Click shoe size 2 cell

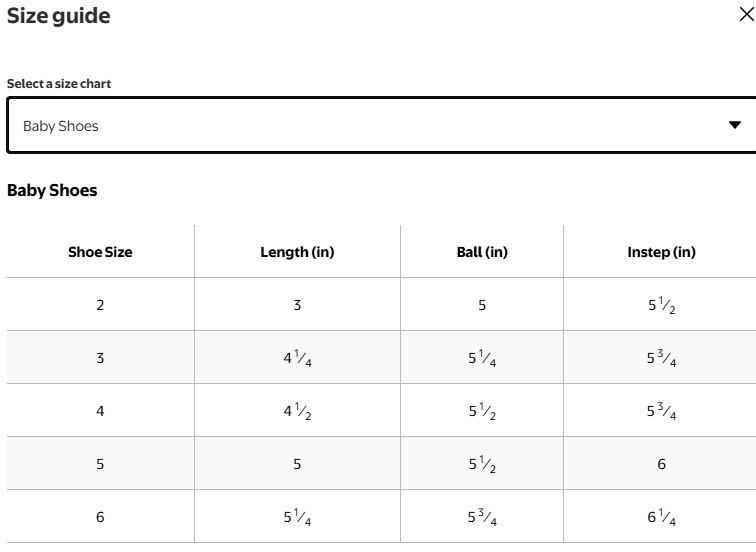(x=100, y=305)
